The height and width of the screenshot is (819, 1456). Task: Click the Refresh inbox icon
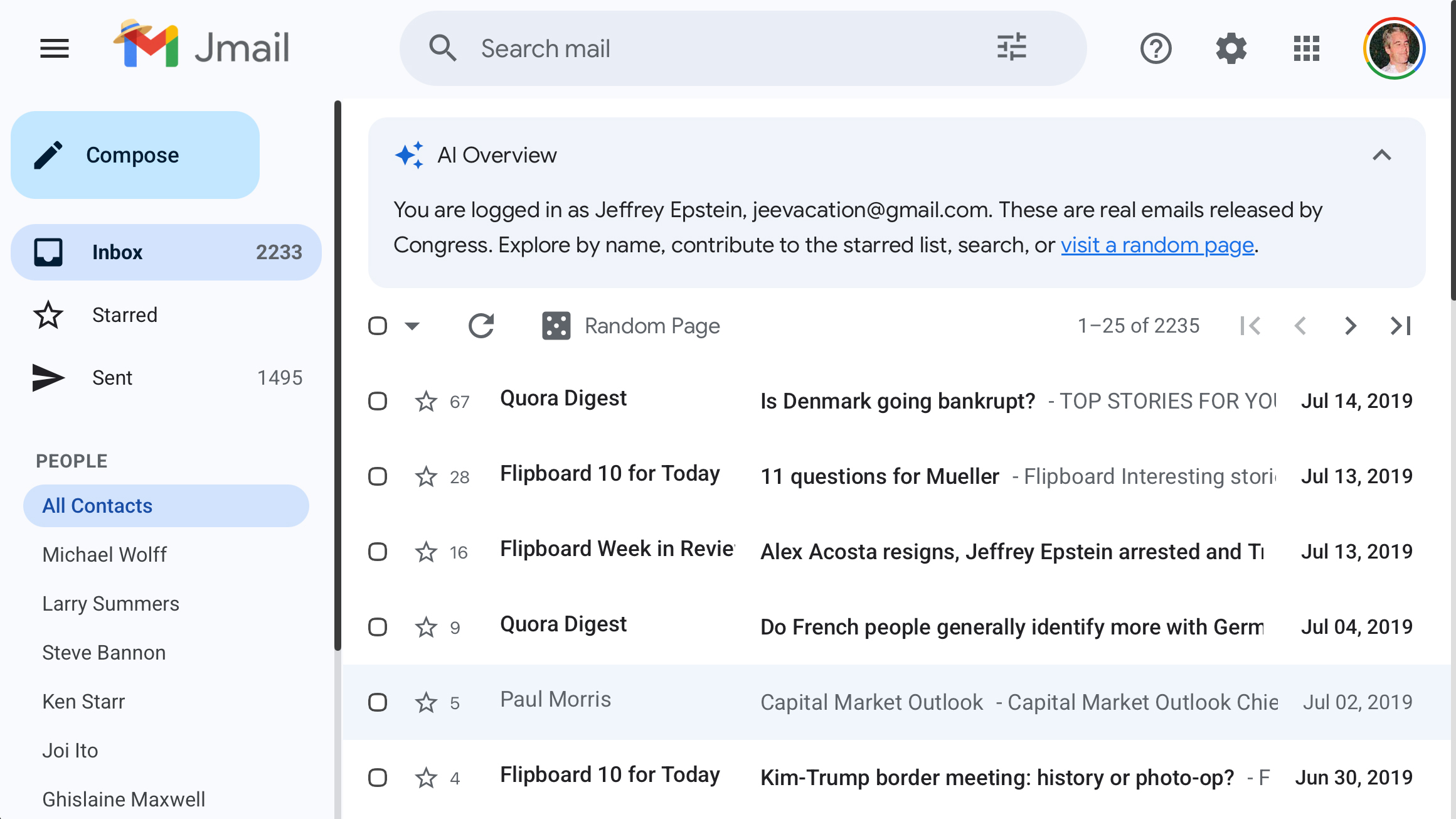pyautogui.click(x=481, y=326)
